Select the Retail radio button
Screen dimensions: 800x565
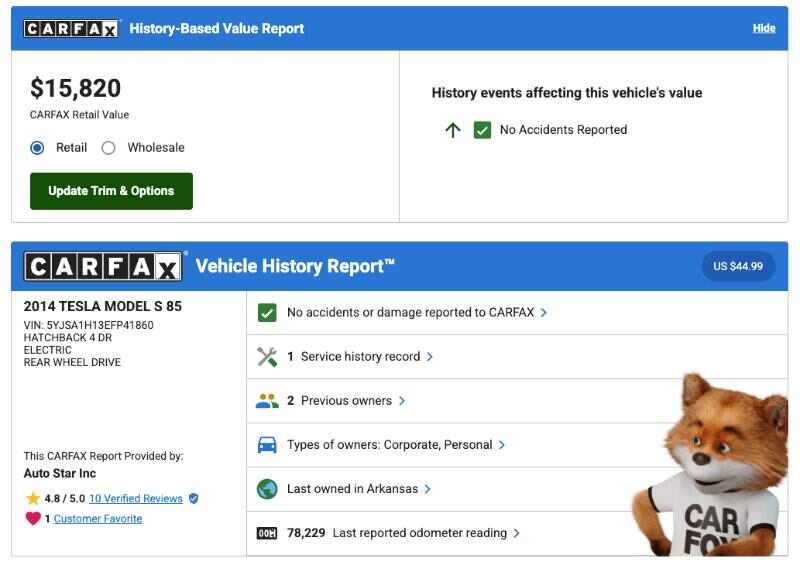click(37, 148)
